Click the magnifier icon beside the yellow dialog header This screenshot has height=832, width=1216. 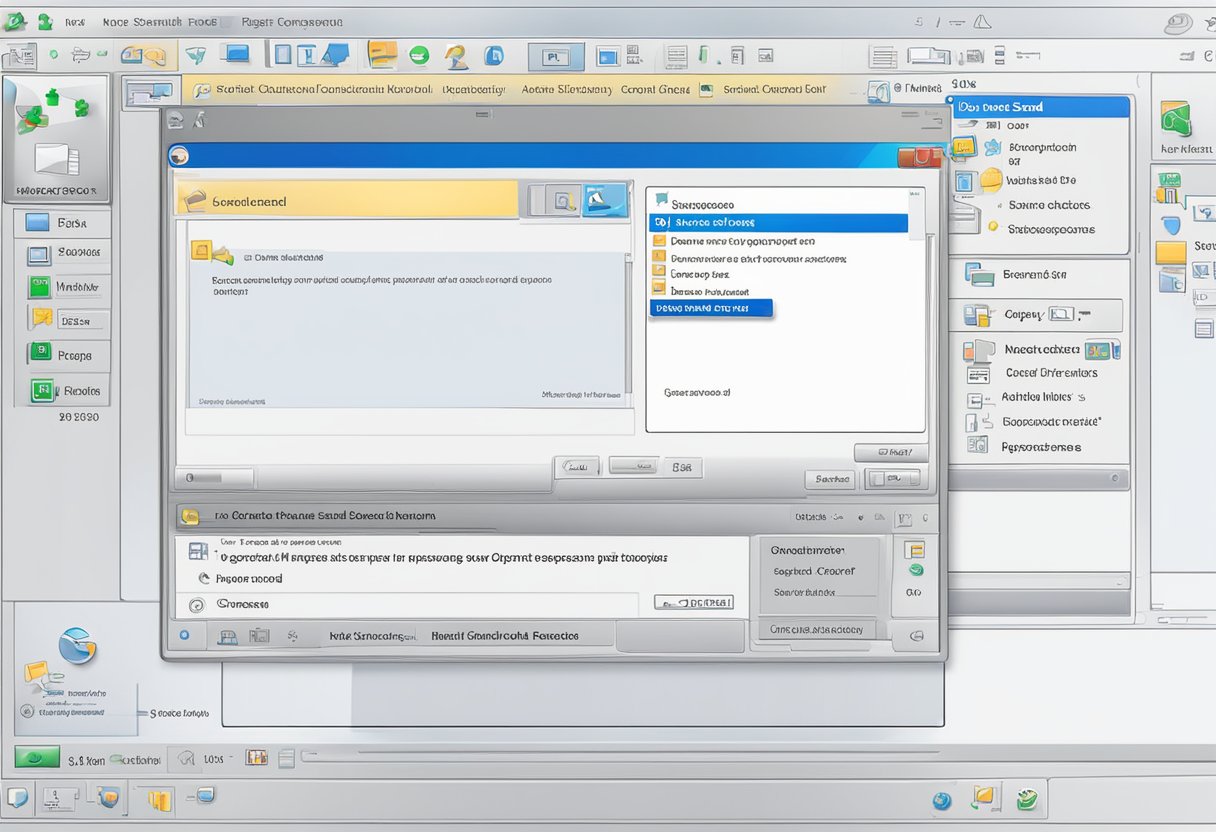[564, 201]
